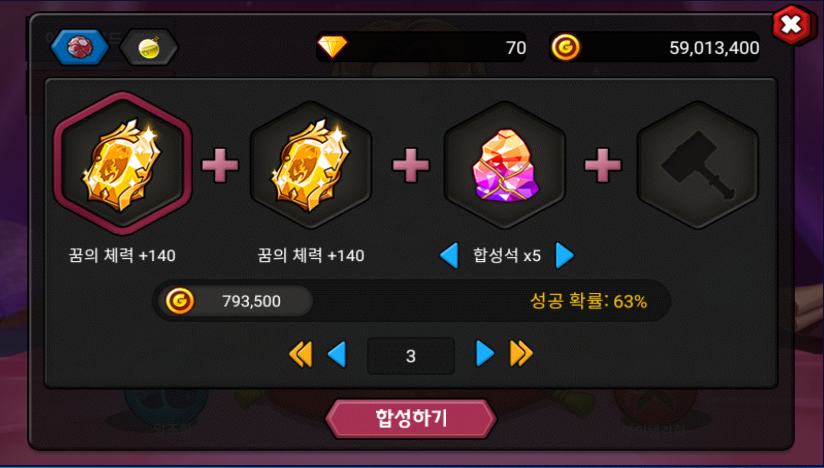Tap the diamond currency icon
The width and height of the screenshot is (824, 468).
[333, 47]
